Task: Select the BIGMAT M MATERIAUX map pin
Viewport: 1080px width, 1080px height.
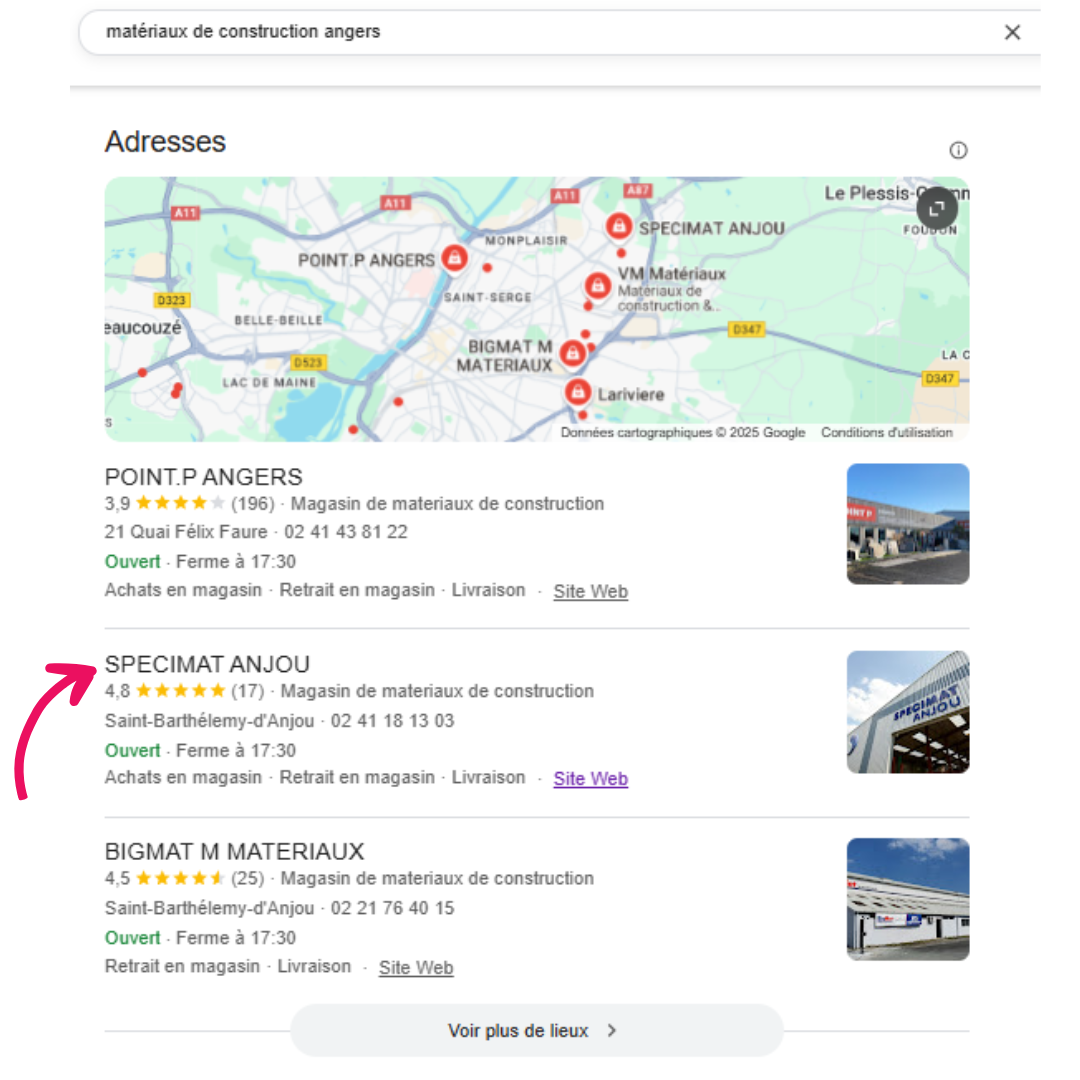Action: point(572,353)
